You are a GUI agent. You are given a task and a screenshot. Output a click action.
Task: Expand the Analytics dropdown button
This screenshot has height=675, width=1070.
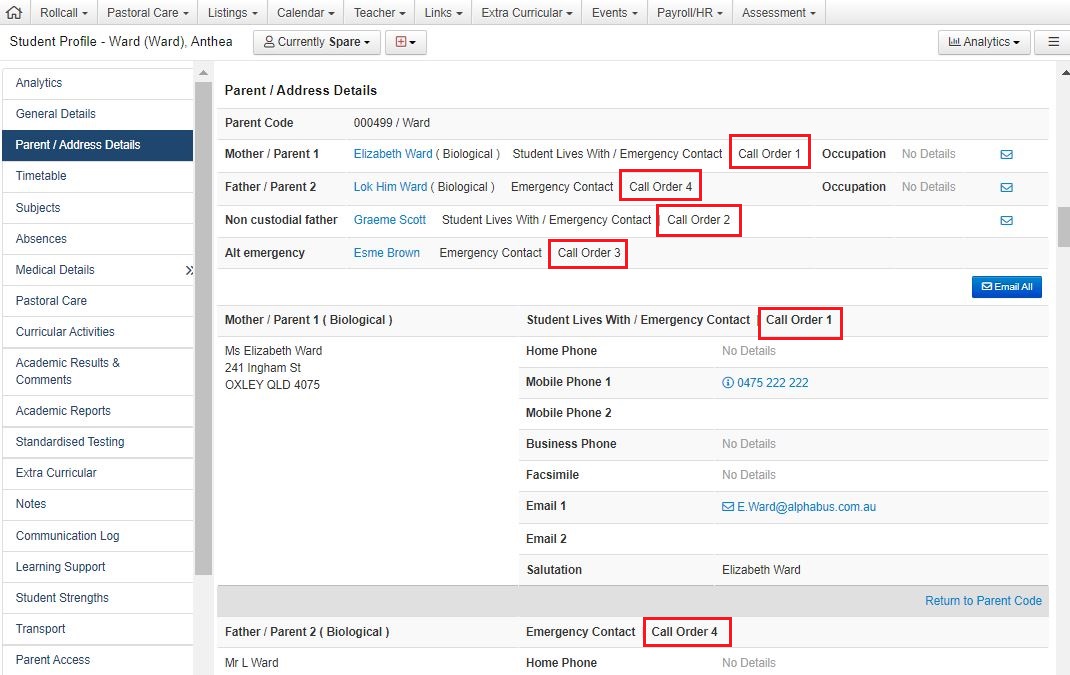tap(983, 42)
